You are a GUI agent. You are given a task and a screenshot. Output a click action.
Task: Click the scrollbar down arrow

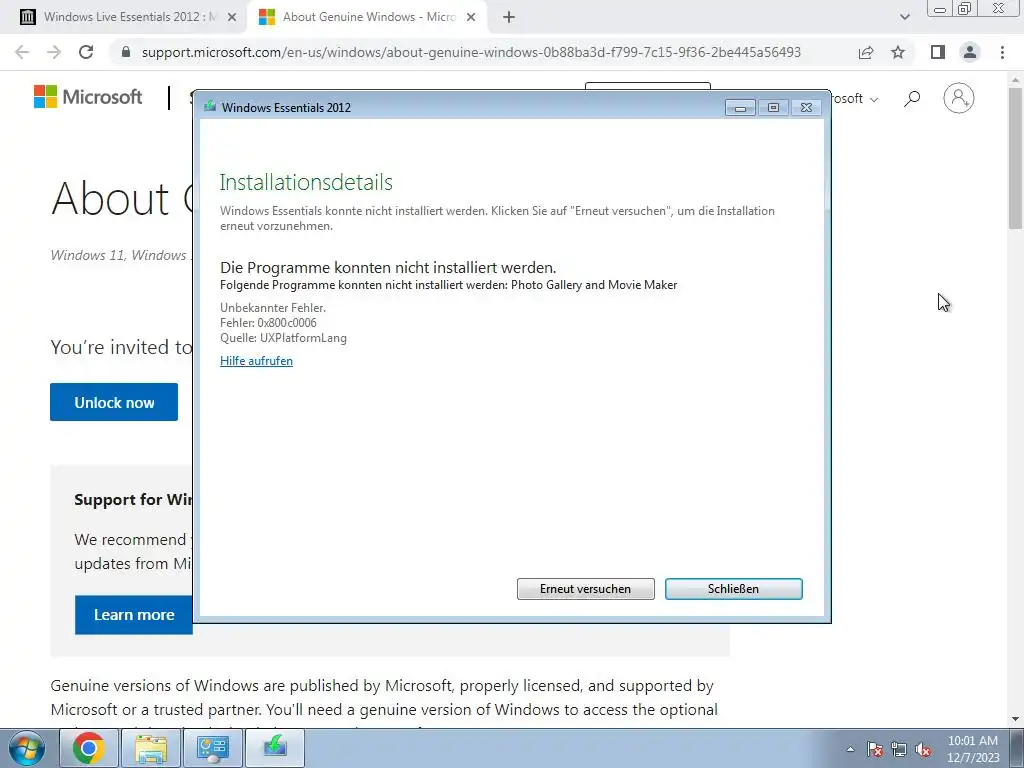[1016, 719]
